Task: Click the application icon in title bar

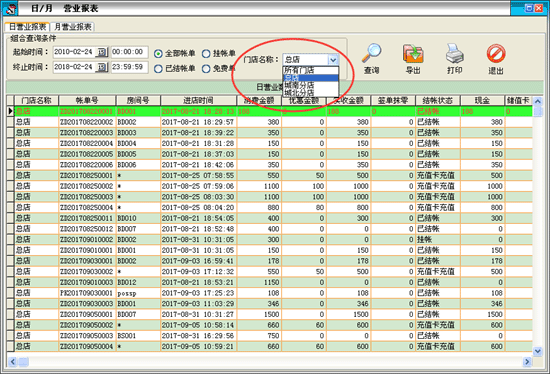Action: (x=10, y=8)
